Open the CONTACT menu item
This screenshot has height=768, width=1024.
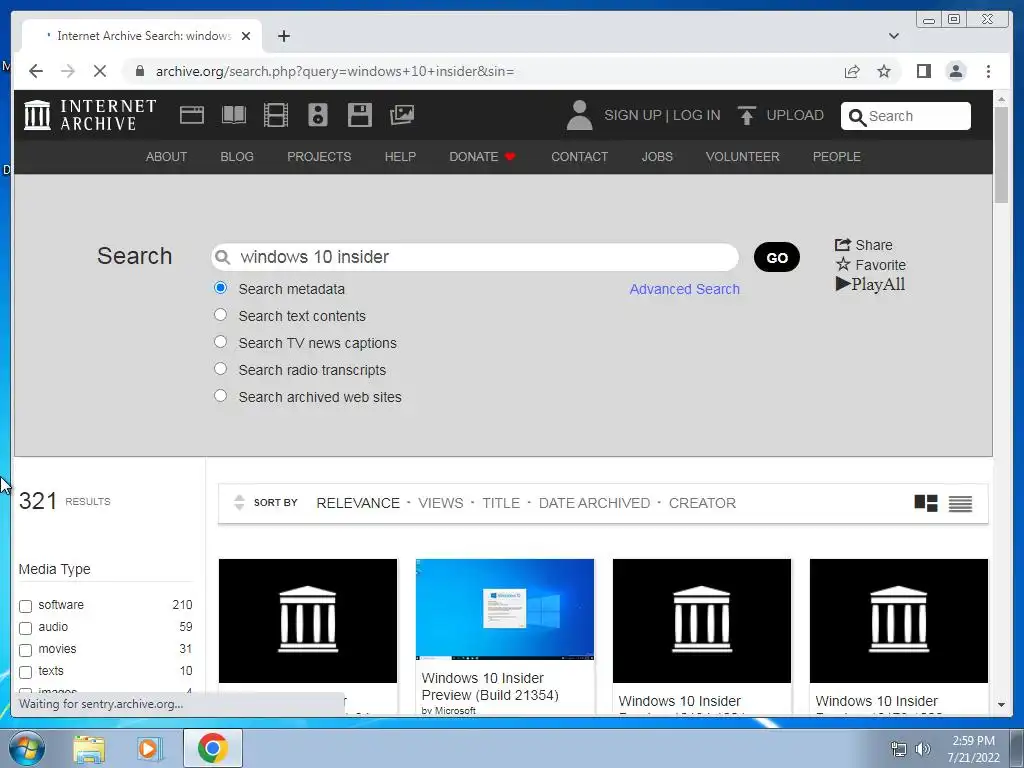click(x=579, y=157)
